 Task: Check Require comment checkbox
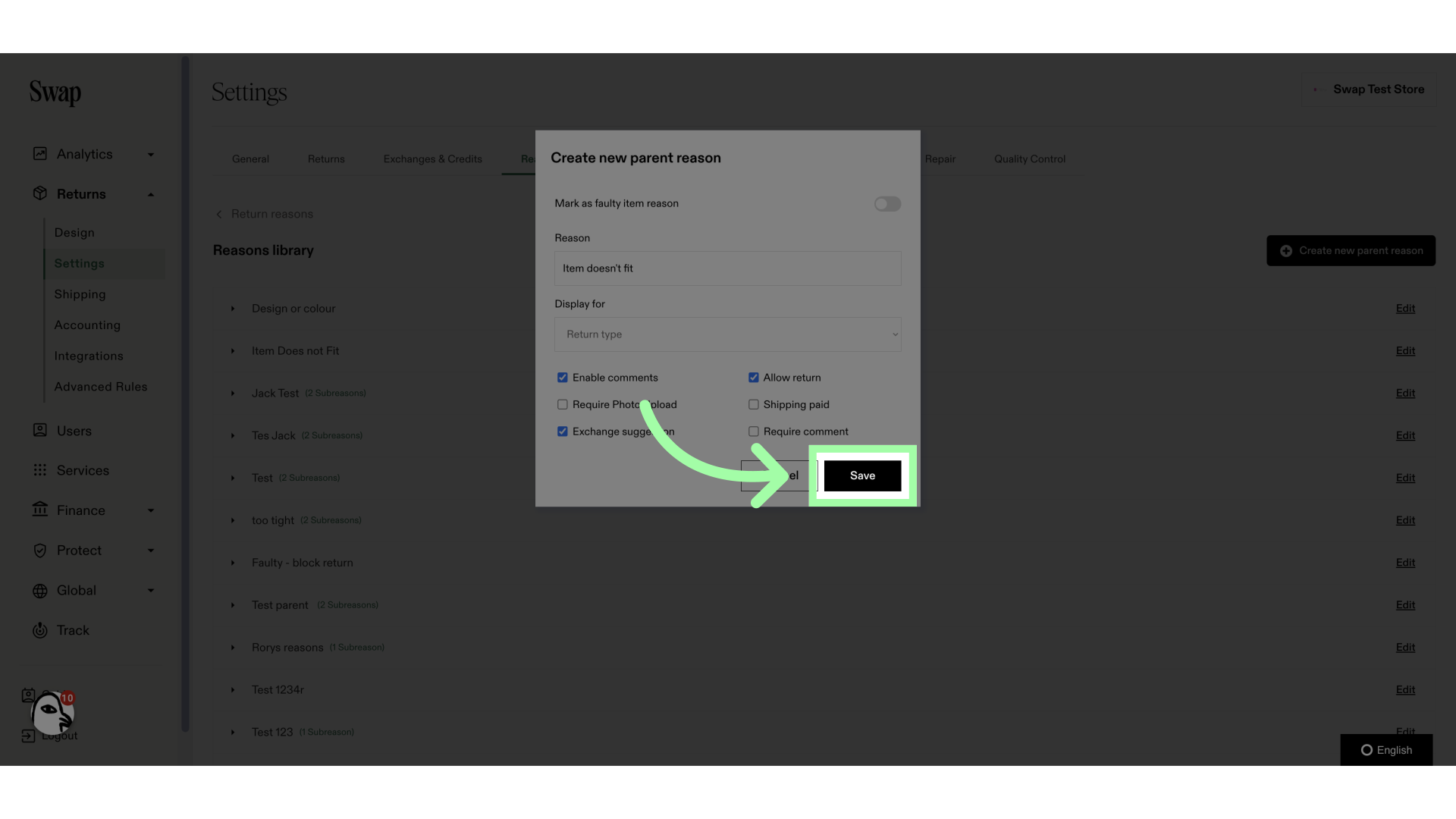754,431
